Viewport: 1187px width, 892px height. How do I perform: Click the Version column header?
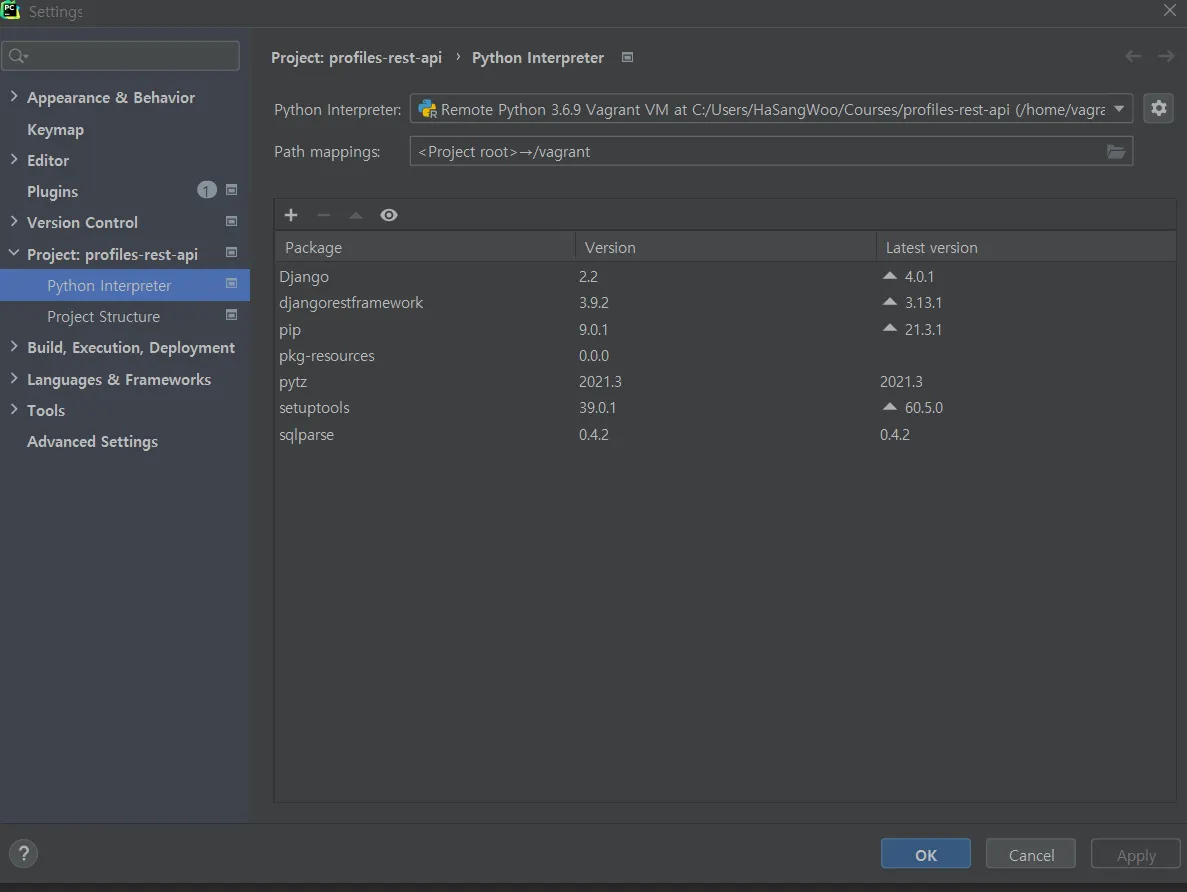tap(725, 248)
